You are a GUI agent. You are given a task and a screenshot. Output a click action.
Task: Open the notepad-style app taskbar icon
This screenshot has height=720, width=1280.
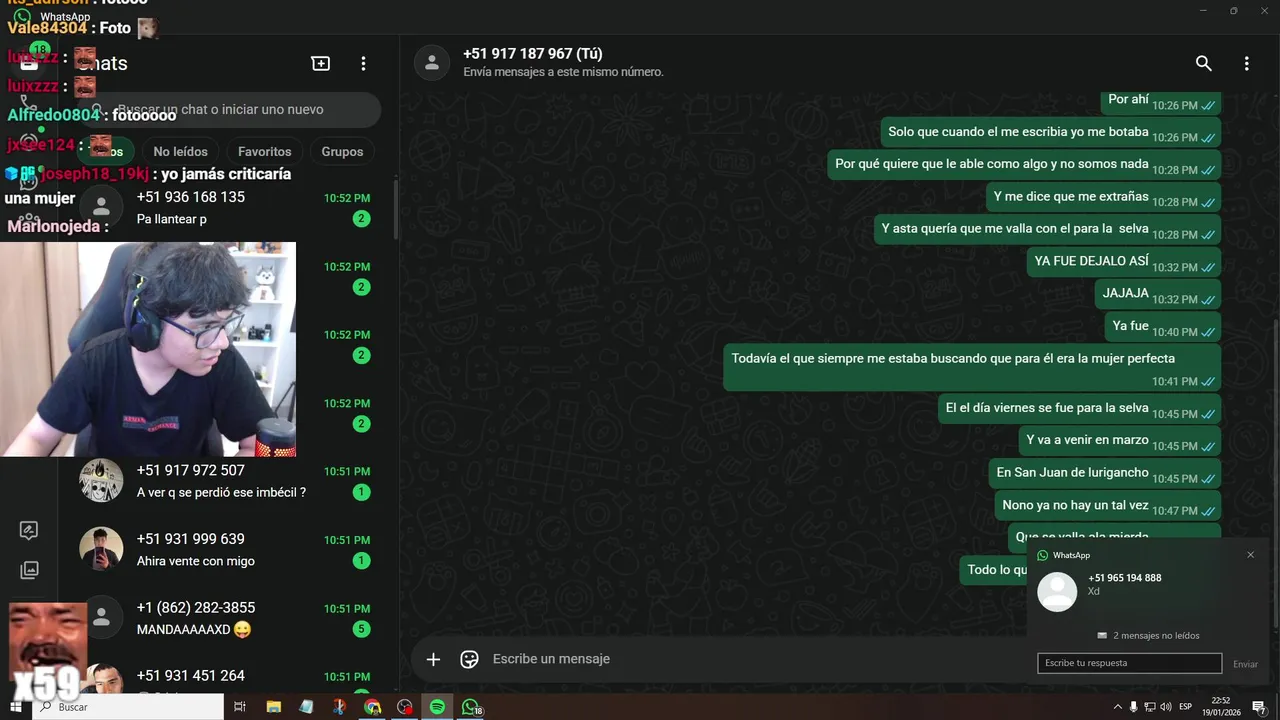306,707
